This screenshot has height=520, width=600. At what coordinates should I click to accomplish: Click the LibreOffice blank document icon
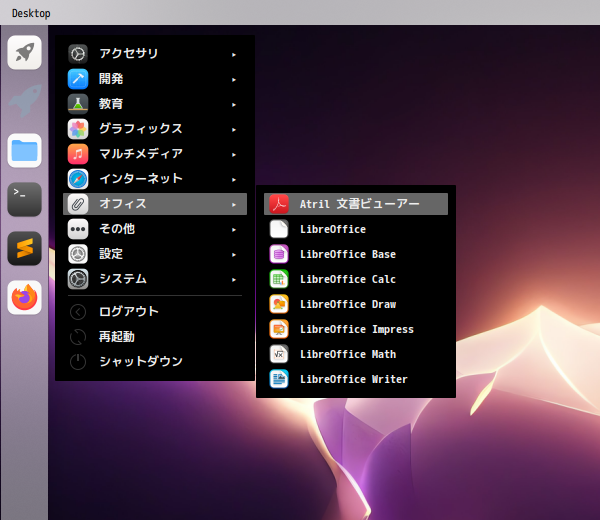point(279,229)
